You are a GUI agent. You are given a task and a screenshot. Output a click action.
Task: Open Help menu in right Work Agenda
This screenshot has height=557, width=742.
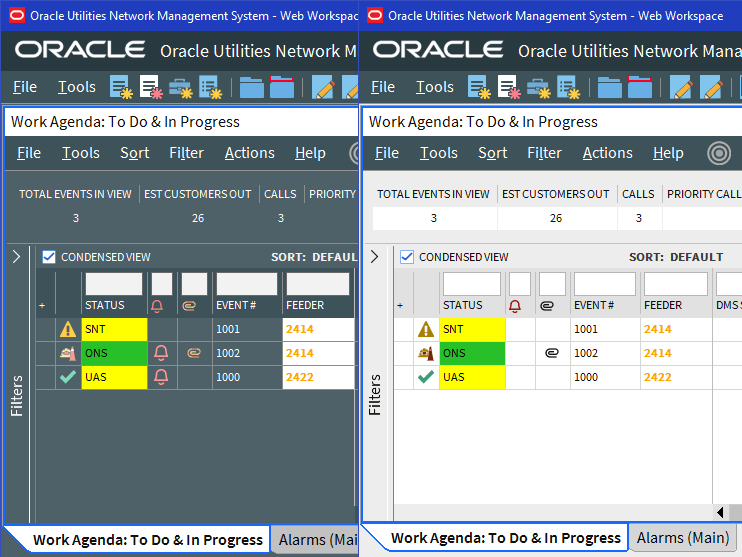tap(668, 153)
